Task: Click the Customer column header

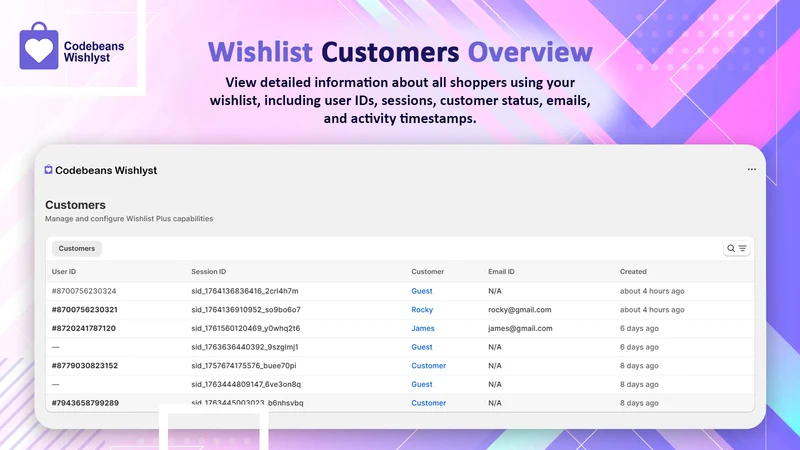Action: coord(428,271)
